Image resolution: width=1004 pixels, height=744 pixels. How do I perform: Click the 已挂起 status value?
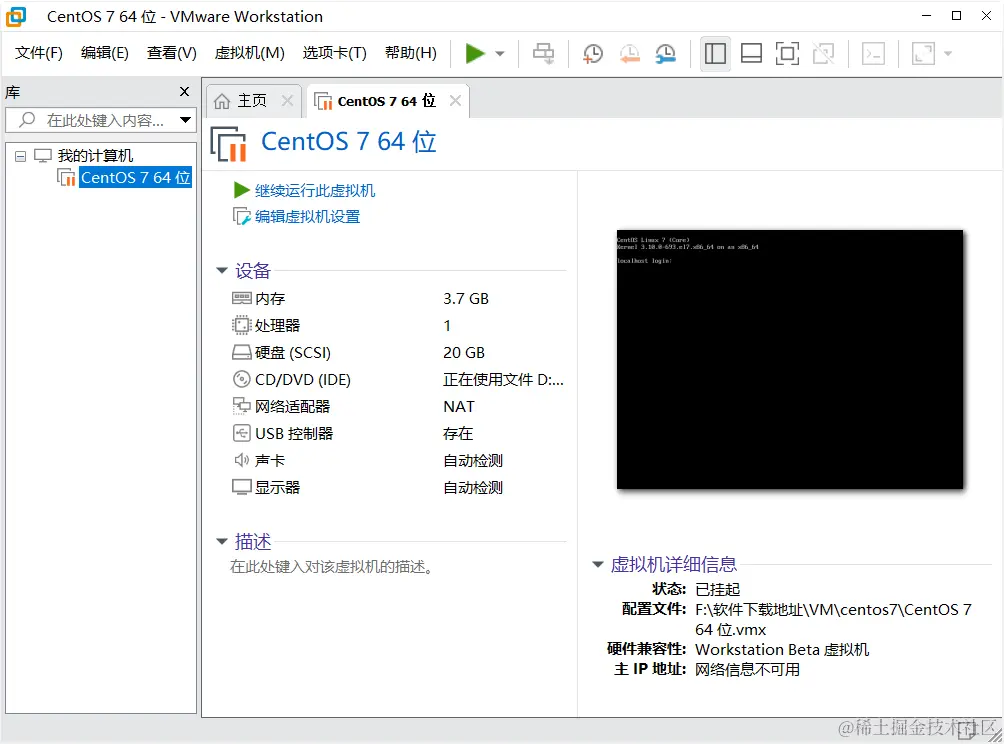(717, 589)
